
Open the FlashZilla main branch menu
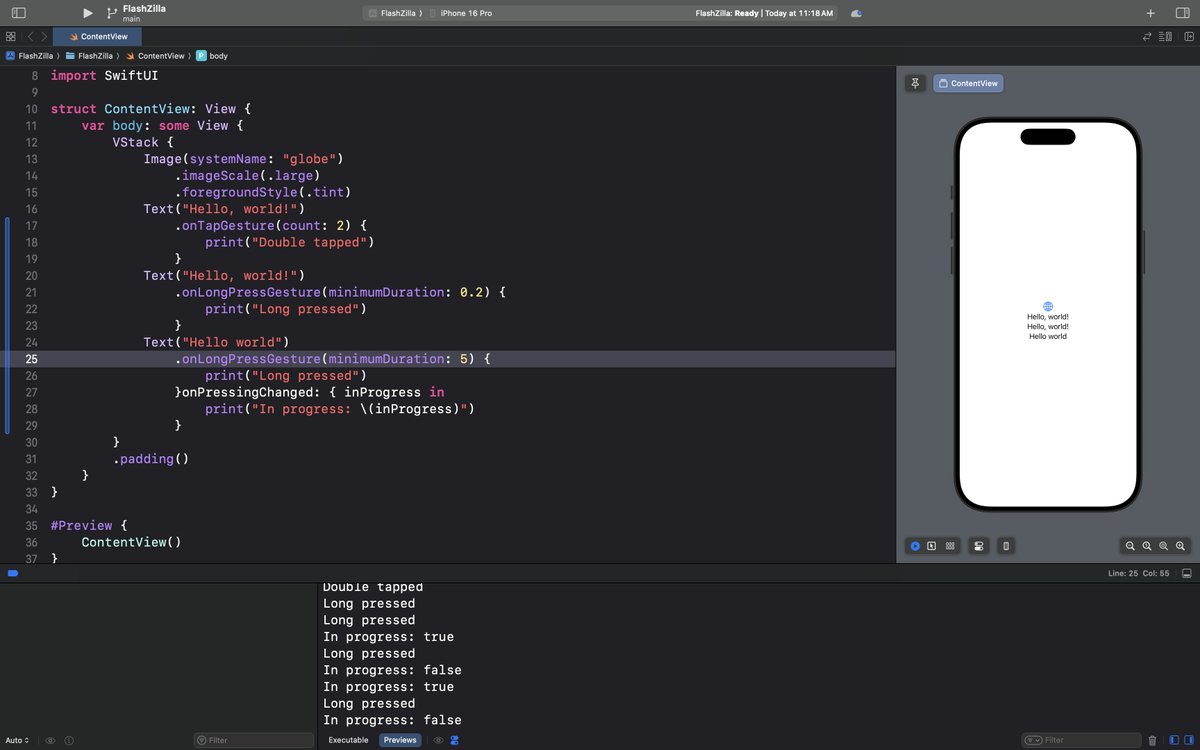[139, 13]
